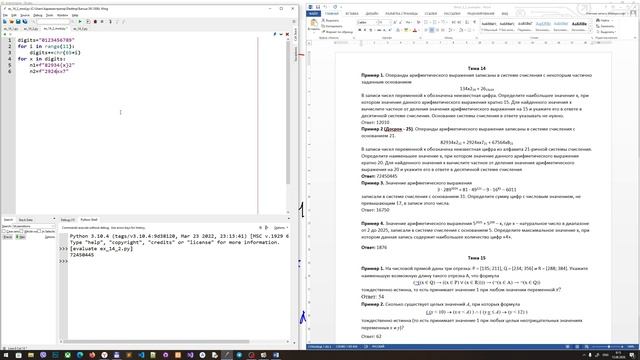Open the Python Shell Options dropdown
Viewport: 640px width, 360px height.
(x=281, y=227)
